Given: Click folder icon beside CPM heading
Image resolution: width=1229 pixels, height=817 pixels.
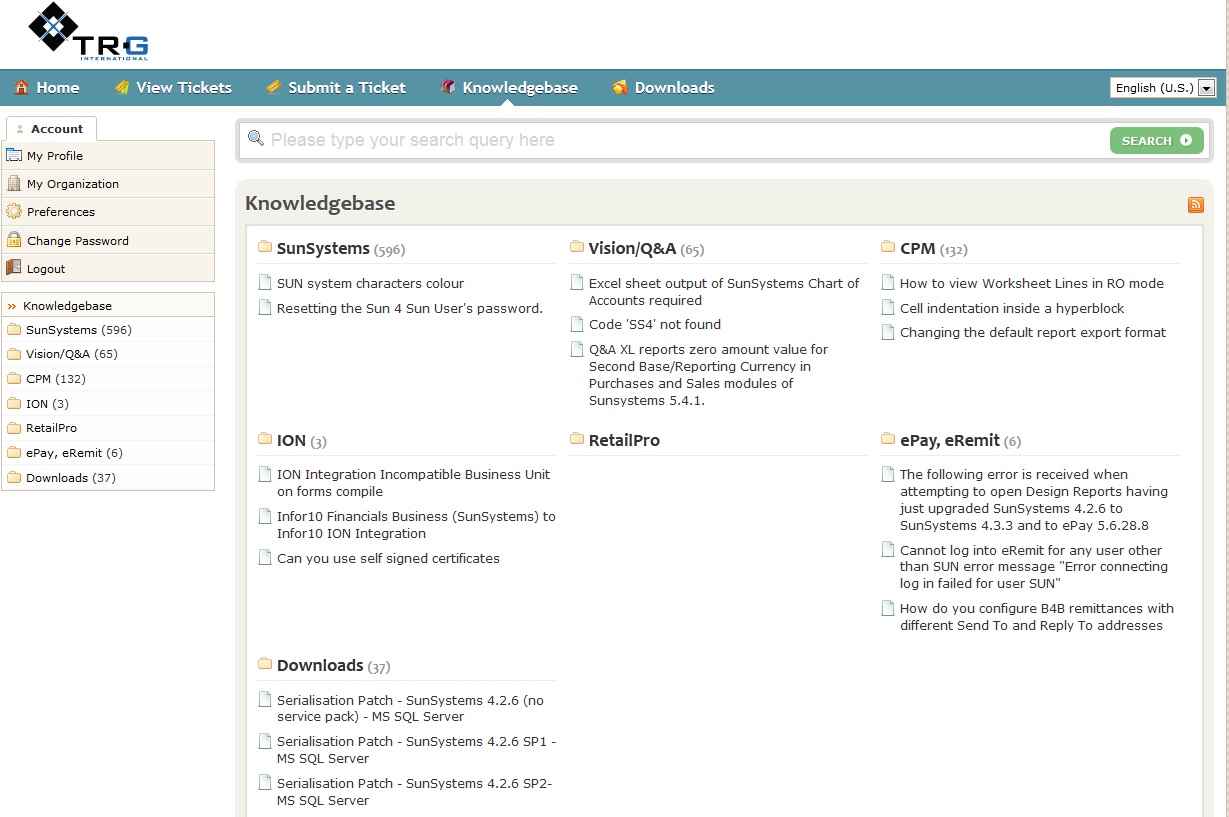Looking at the screenshot, I should 889,247.
